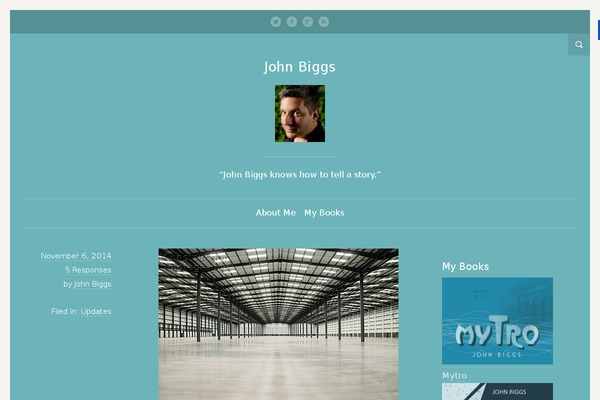Open the Facebook social icon

click(x=292, y=22)
